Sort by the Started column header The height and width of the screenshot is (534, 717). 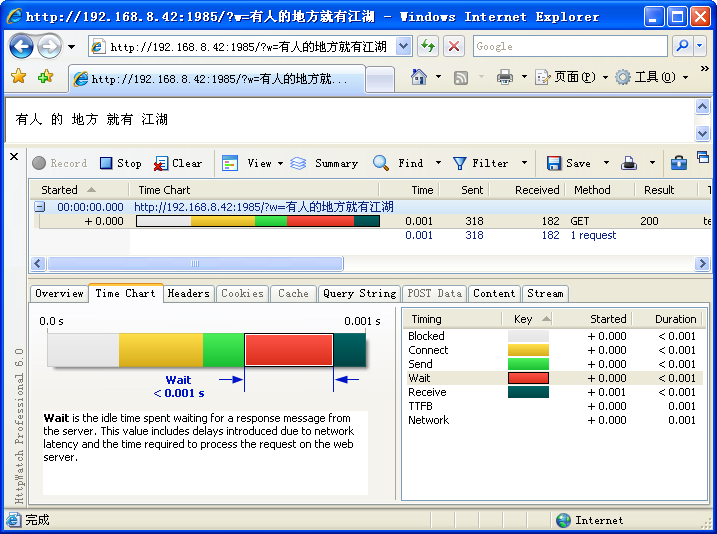tap(79, 190)
